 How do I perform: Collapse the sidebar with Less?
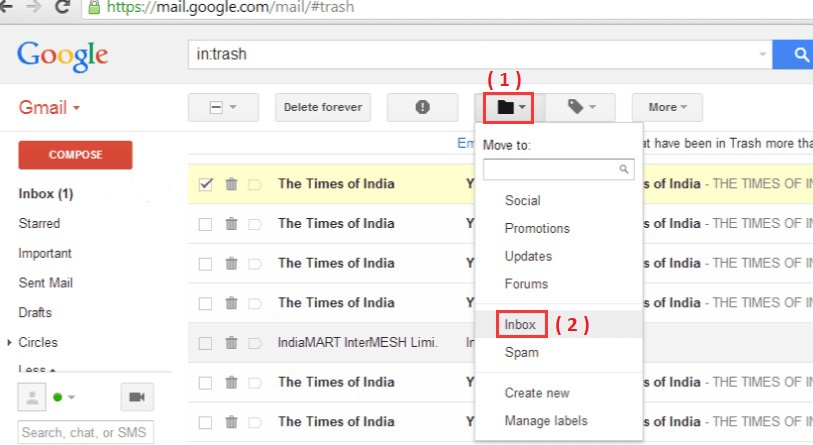(37, 369)
